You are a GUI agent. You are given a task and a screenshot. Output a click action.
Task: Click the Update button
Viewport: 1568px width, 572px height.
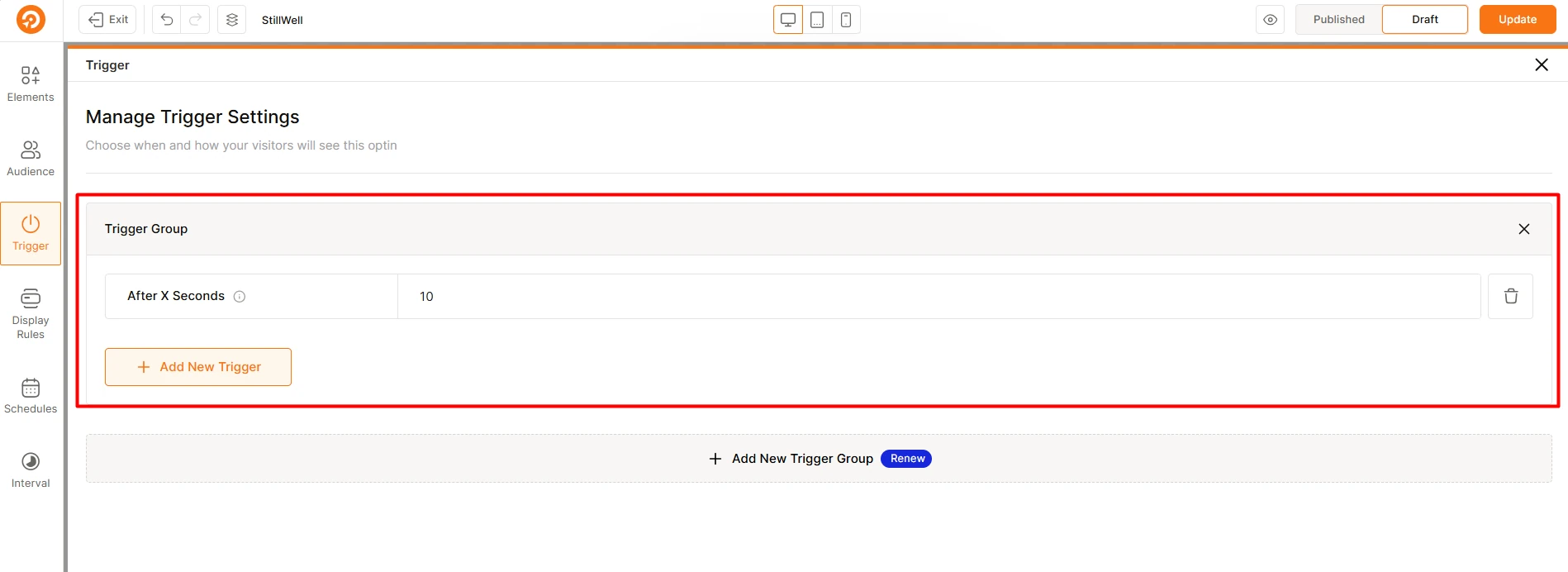(1518, 20)
